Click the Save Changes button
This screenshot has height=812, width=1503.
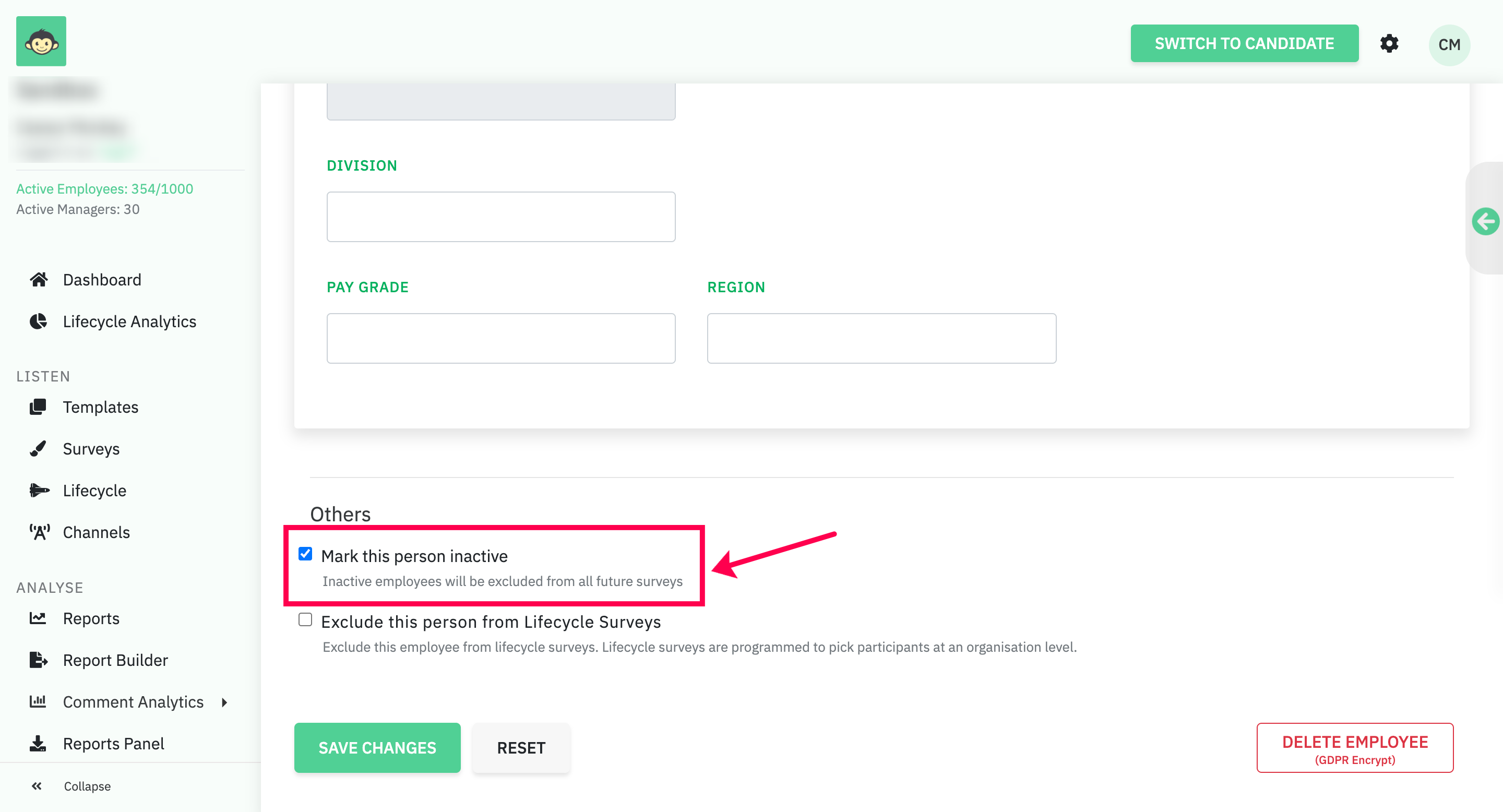(x=377, y=747)
